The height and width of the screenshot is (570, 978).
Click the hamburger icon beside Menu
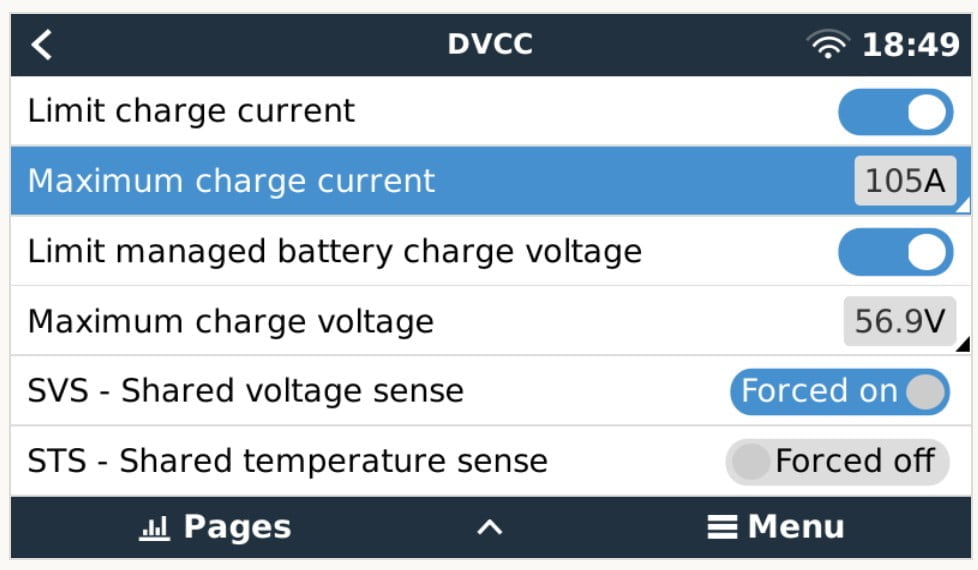coord(722,527)
